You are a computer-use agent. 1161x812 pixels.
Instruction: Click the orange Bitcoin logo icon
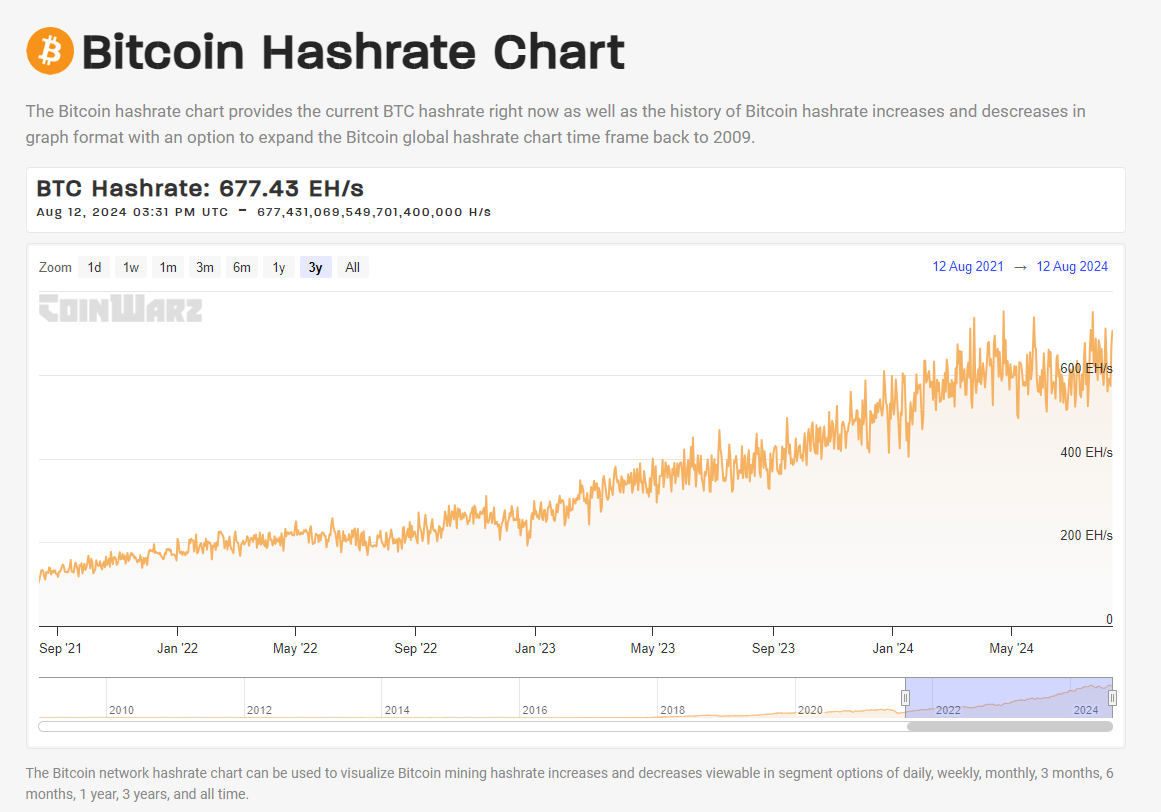(50, 51)
